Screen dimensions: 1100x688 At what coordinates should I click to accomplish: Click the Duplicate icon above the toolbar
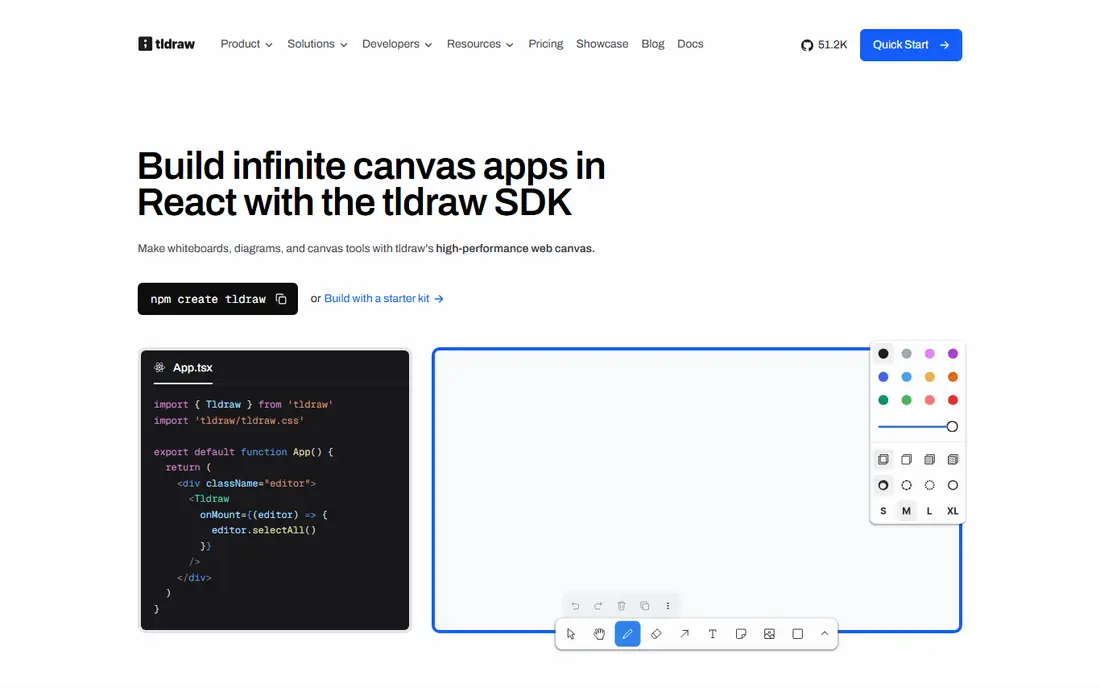tap(645, 606)
